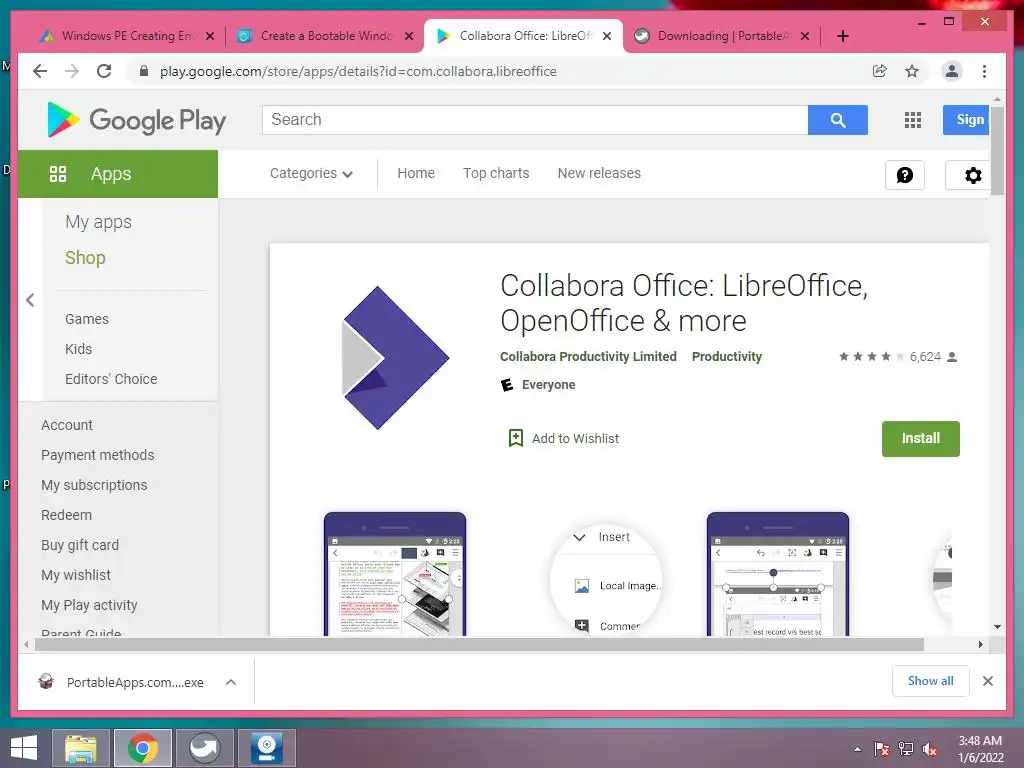
Task: Open Games category
Action: pos(87,319)
